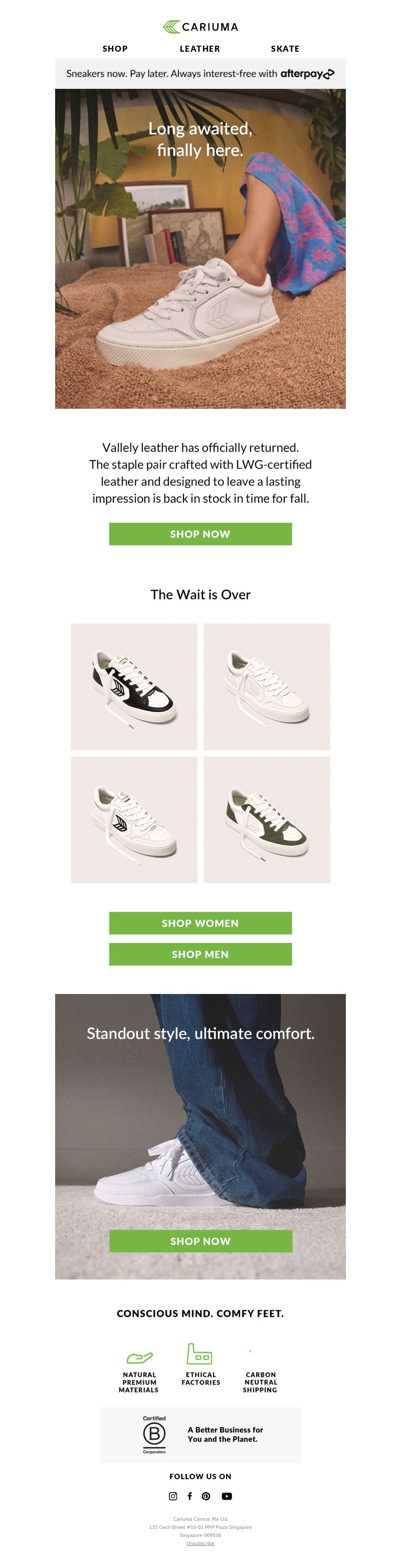Click the Cariuma logo at top
This screenshot has width=401, height=1568.
(x=200, y=27)
